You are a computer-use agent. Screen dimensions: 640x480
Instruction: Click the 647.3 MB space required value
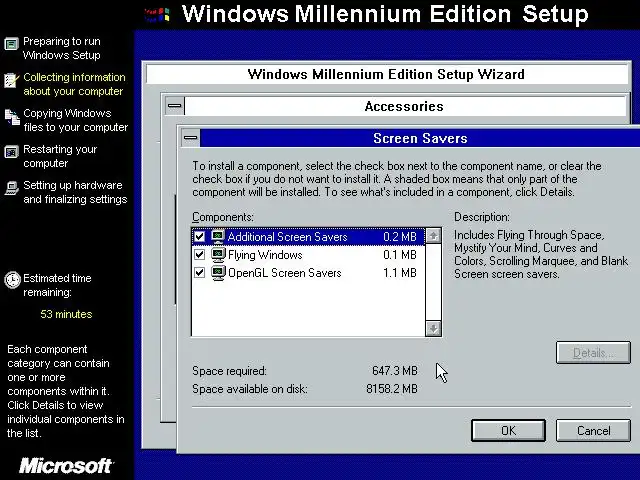point(395,371)
